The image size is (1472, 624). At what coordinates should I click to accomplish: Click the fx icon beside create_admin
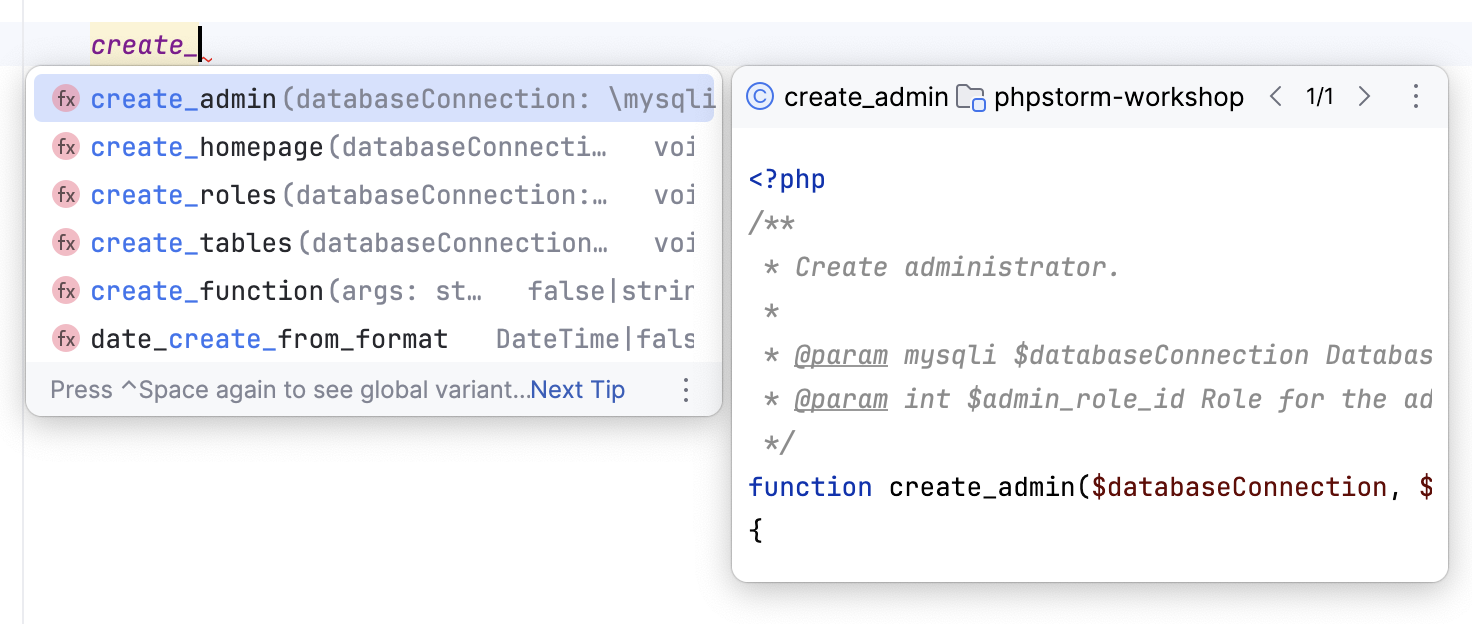(66, 99)
